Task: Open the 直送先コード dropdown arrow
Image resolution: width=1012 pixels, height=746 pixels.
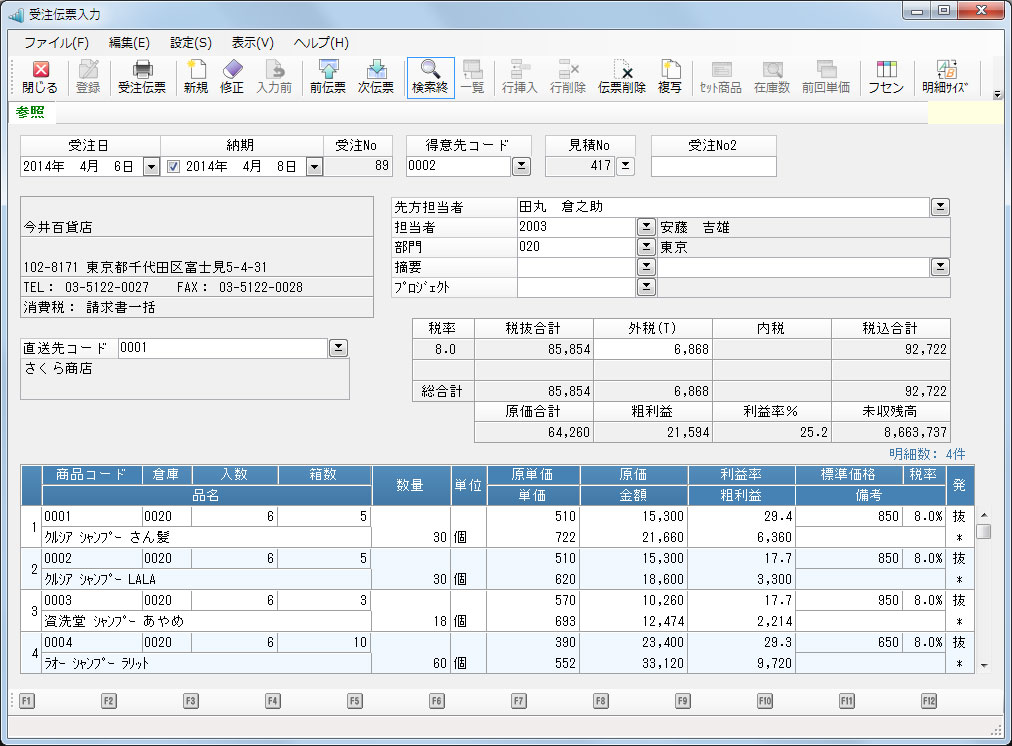Action: click(338, 348)
